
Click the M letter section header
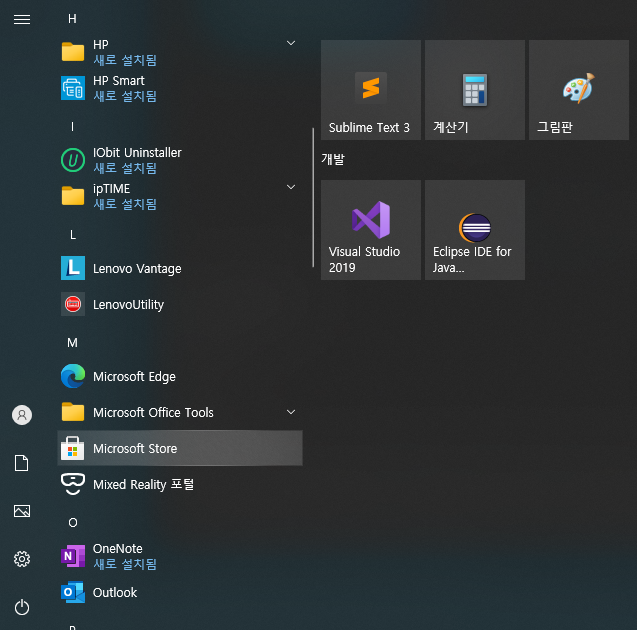click(72, 343)
